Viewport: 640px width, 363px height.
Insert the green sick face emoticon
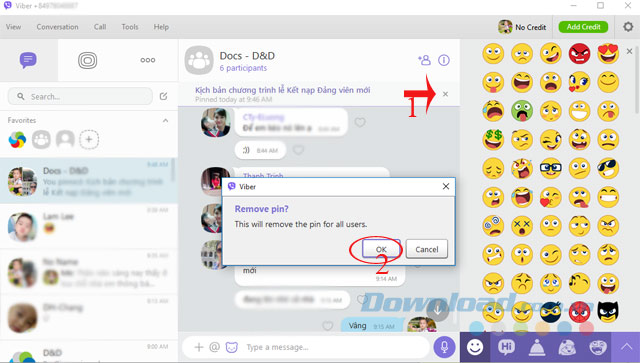[522, 111]
